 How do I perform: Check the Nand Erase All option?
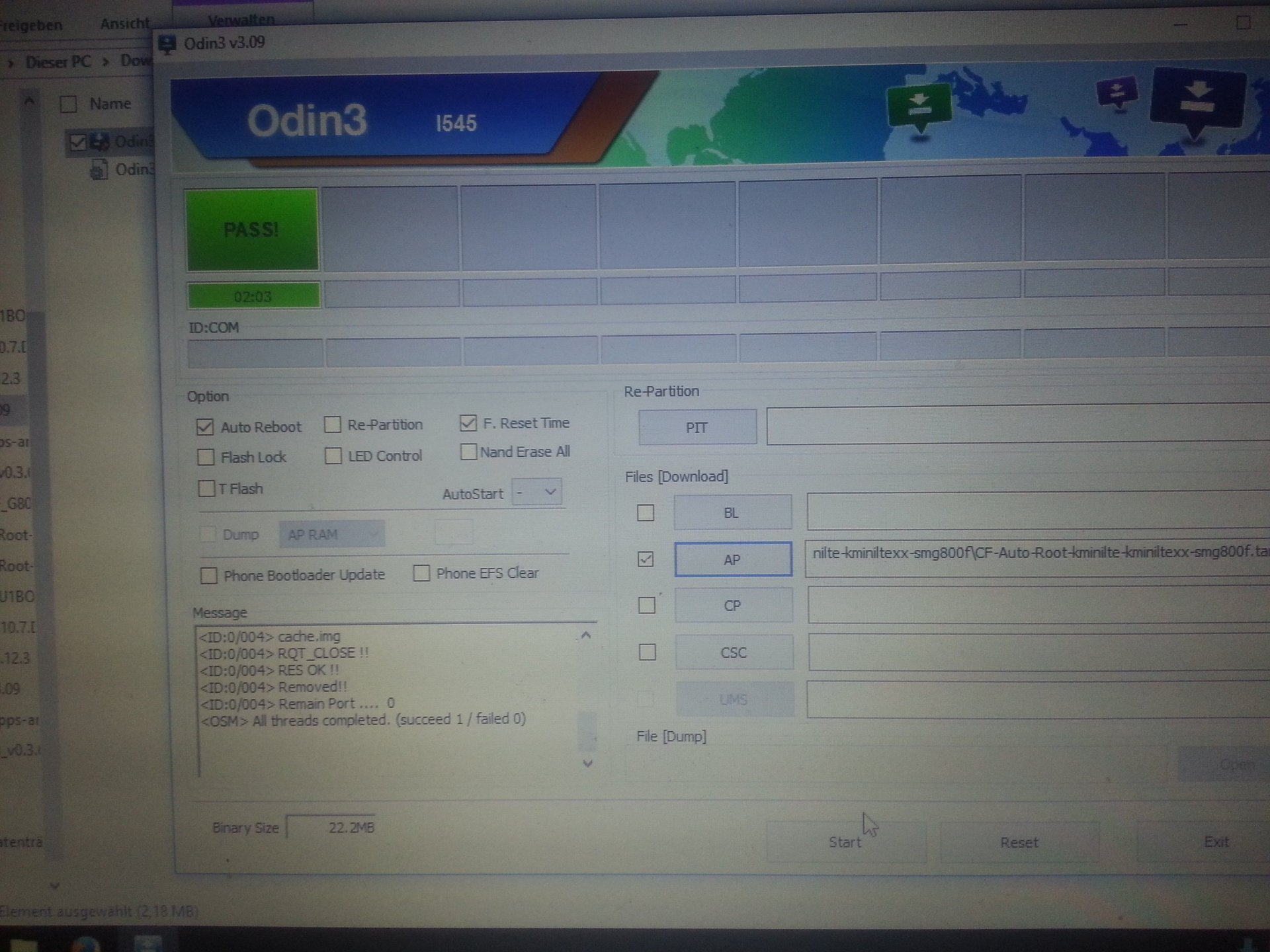coord(468,452)
